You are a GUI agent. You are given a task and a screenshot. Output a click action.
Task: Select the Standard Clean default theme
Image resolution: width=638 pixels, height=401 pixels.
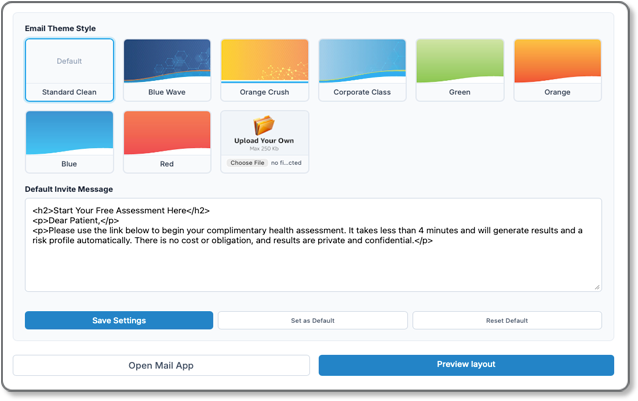click(69, 70)
